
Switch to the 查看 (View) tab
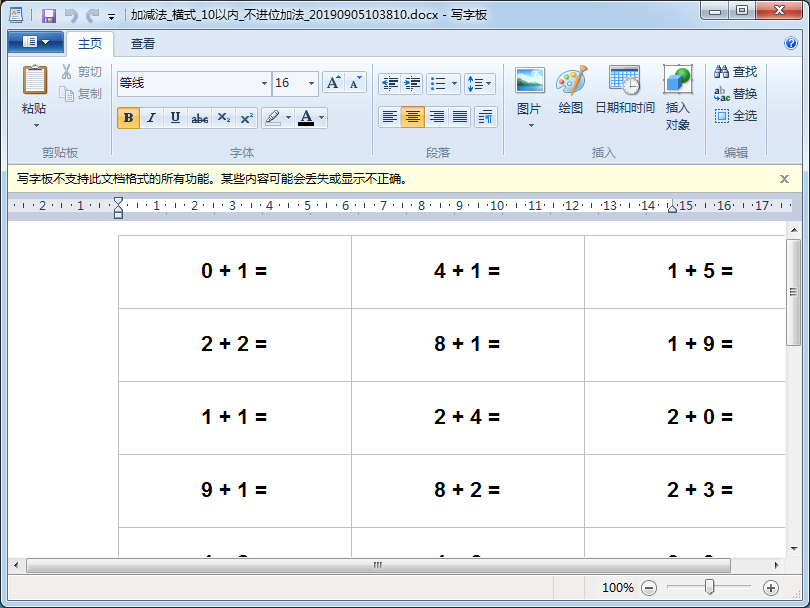[143, 44]
